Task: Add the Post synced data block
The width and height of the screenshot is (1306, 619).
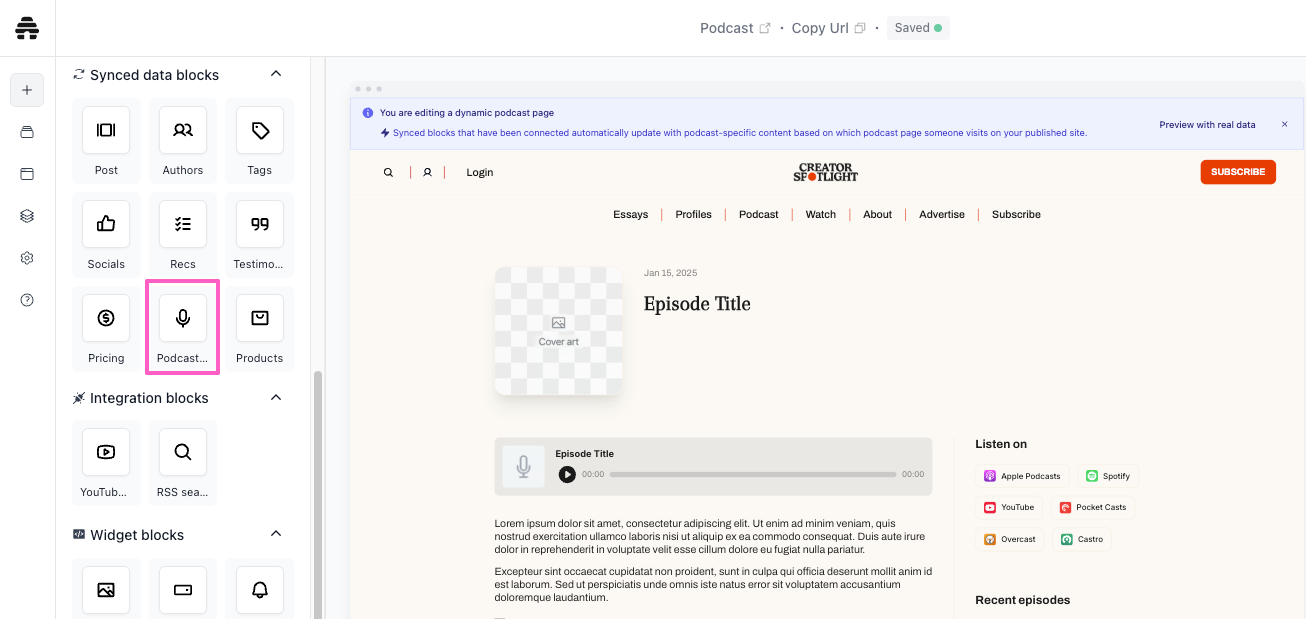Action: [106, 131]
